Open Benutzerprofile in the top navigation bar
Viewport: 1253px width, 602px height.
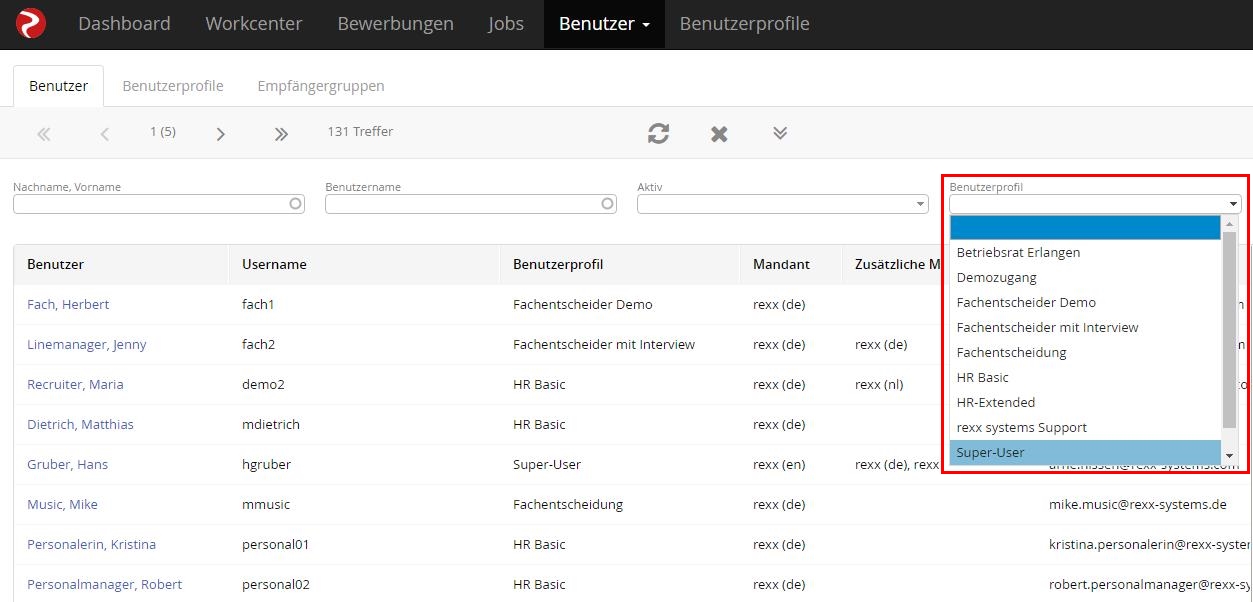coord(745,24)
